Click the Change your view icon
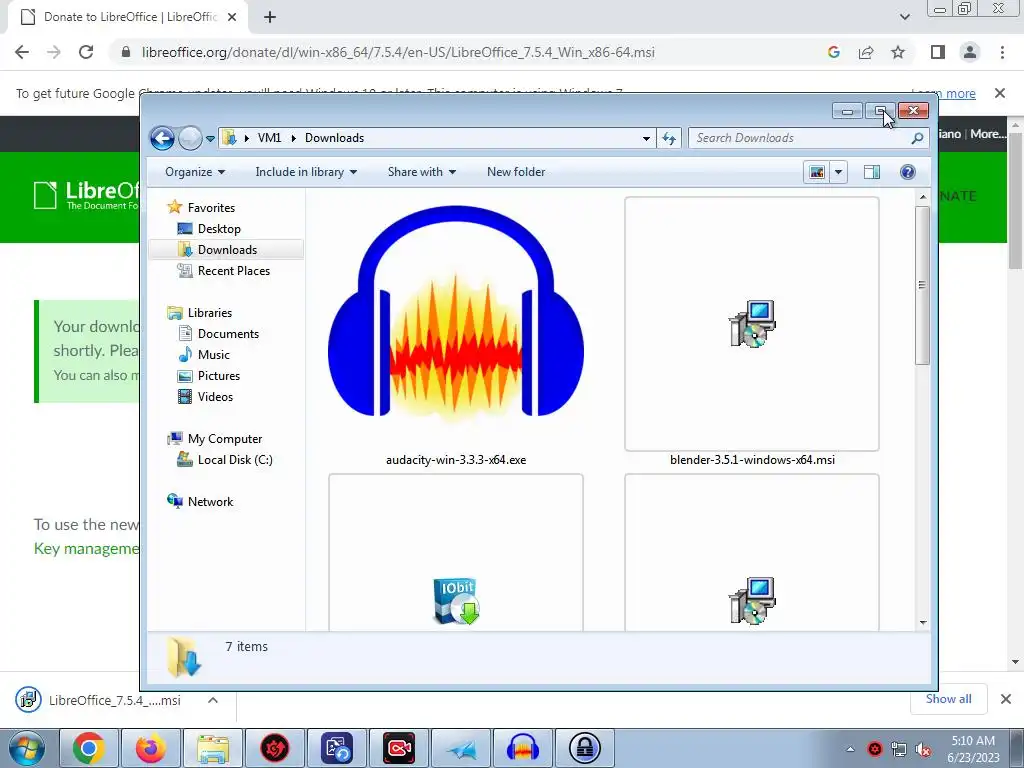 tap(816, 172)
